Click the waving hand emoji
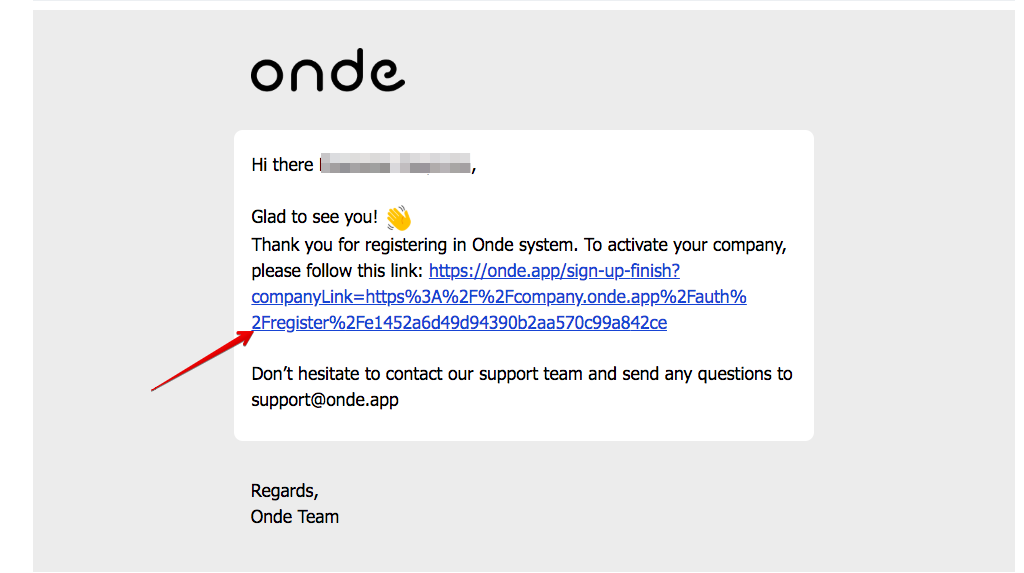Image resolution: width=1024 pixels, height=573 pixels. tap(398, 217)
